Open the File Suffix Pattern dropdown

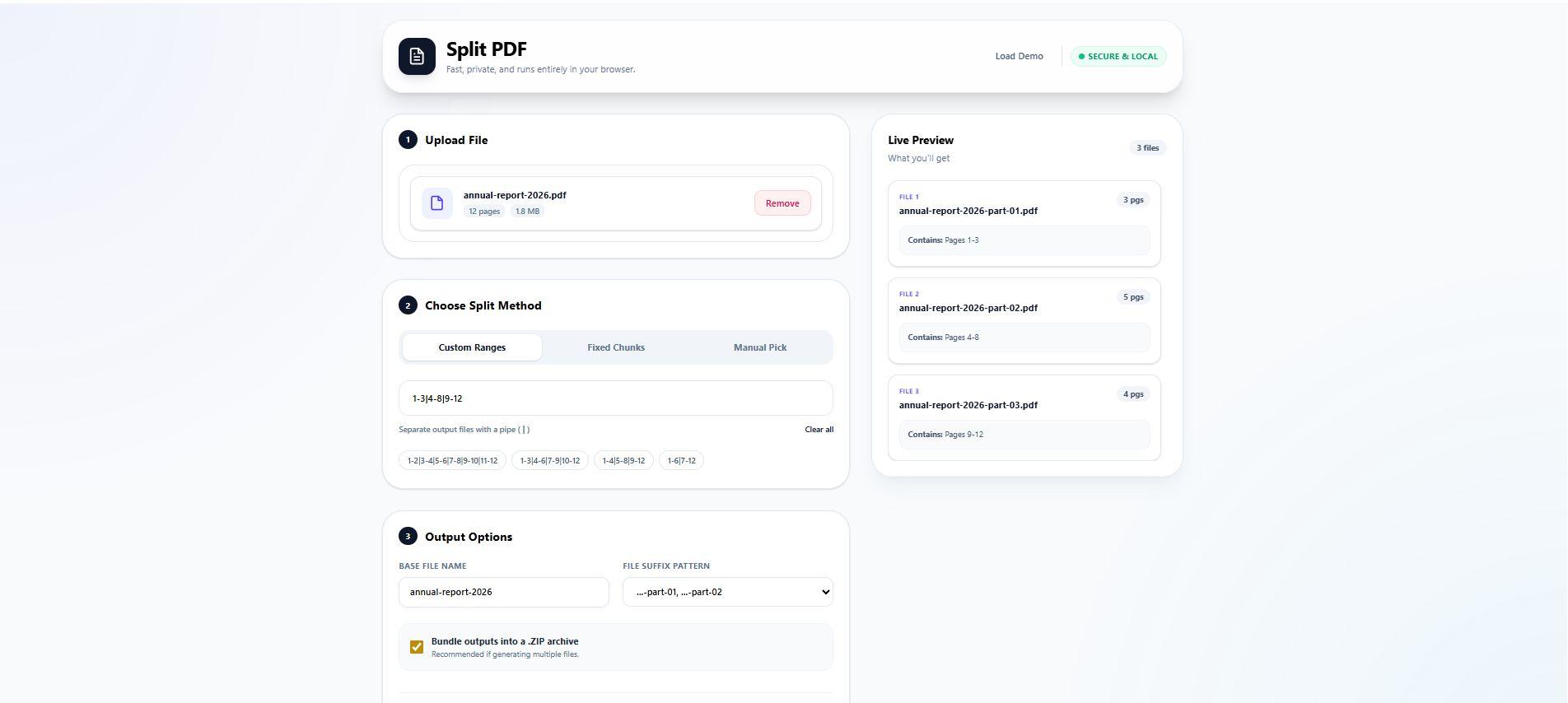click(727, 592)
